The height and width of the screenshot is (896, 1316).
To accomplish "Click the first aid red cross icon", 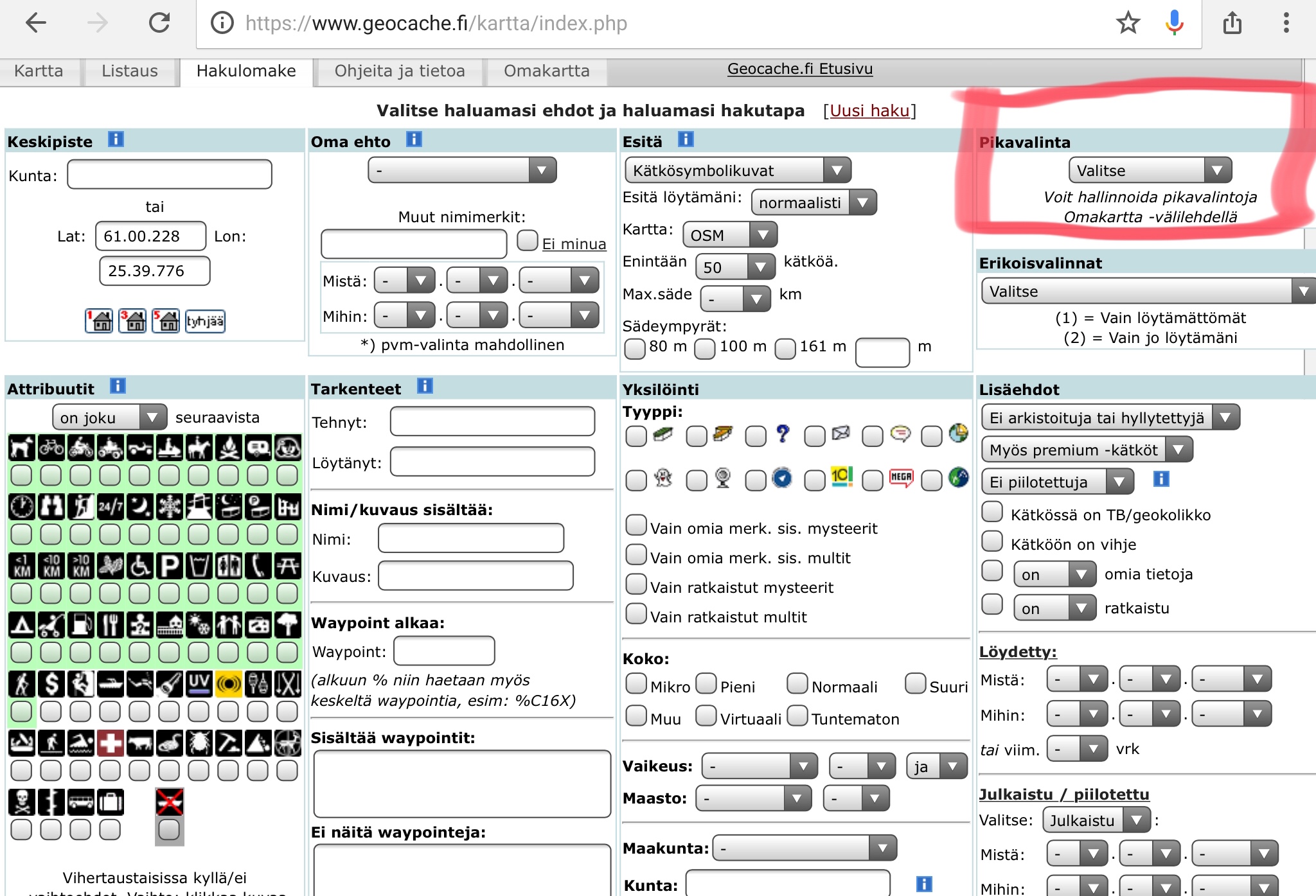I will [x=110, y=743].
